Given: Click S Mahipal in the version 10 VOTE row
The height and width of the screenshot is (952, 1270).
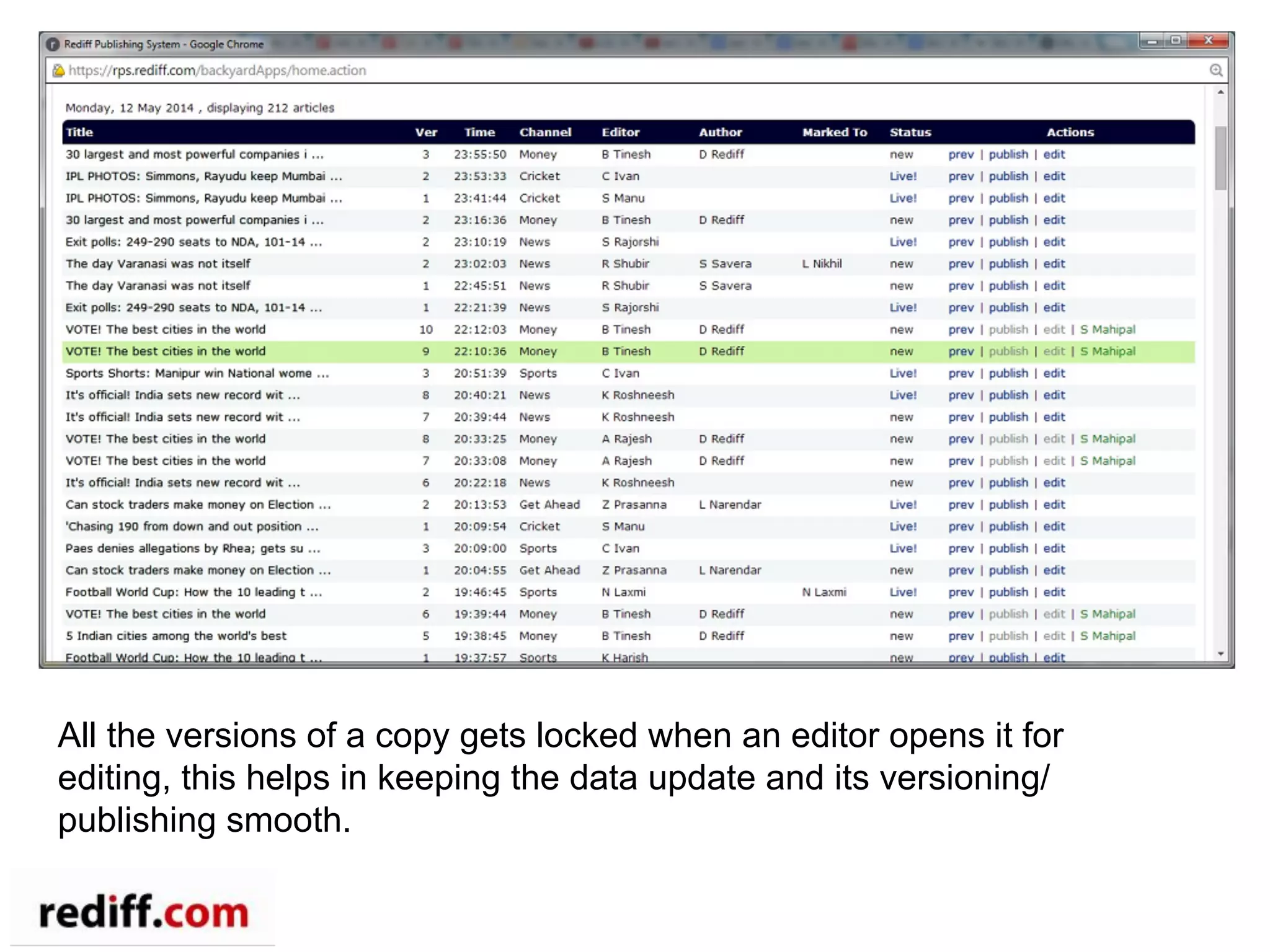Looking at the screenshot, I should coord(1108,330).
